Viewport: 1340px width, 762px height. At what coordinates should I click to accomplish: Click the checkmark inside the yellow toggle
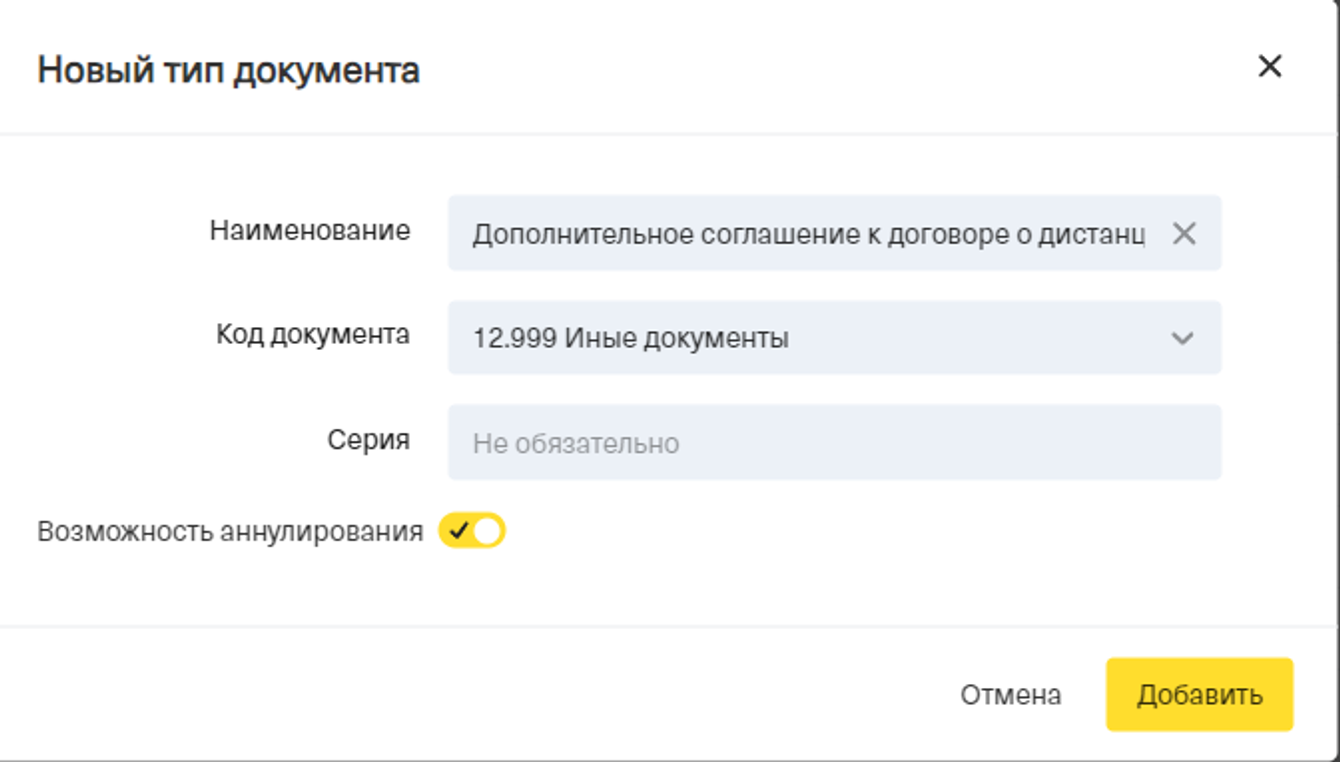click(459, 531)
